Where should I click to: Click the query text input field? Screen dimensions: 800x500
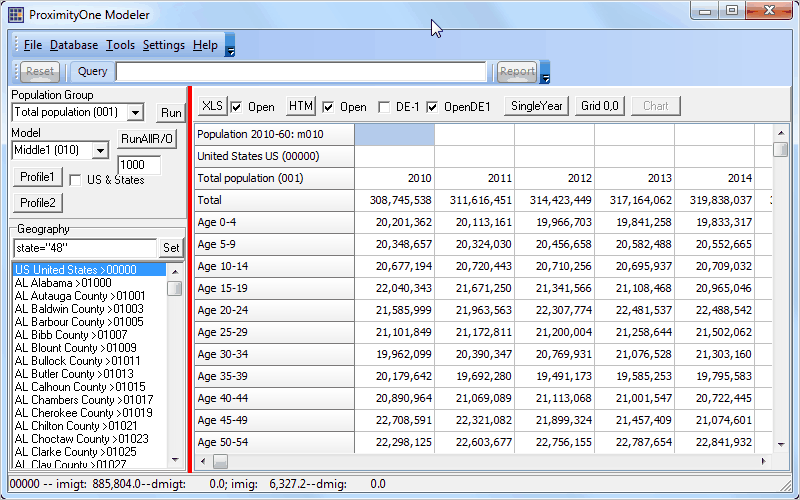point(301,71)
